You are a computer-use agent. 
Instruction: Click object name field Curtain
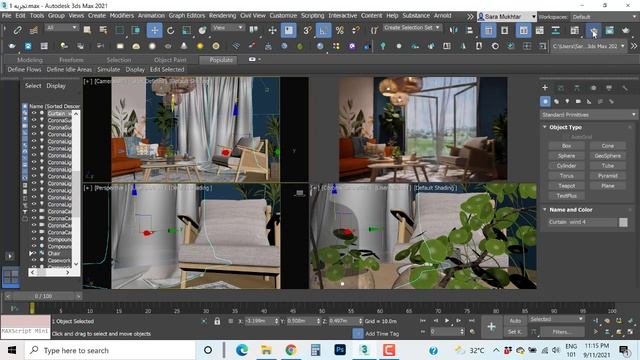click(x=582, y=222)
